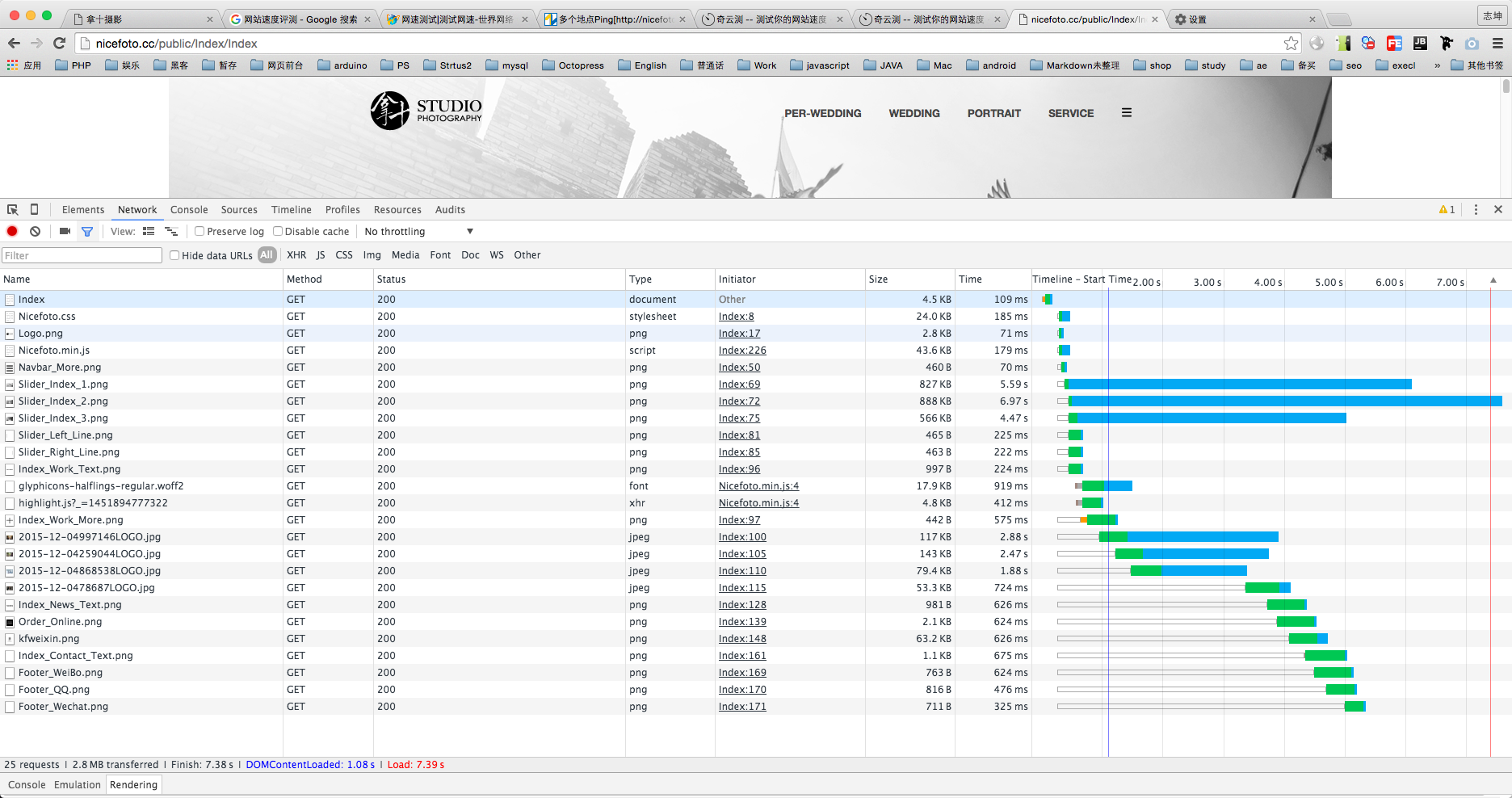This screenshot has height=798, width=1512.
Task: Check the Disable cache option
Action: 278,231
